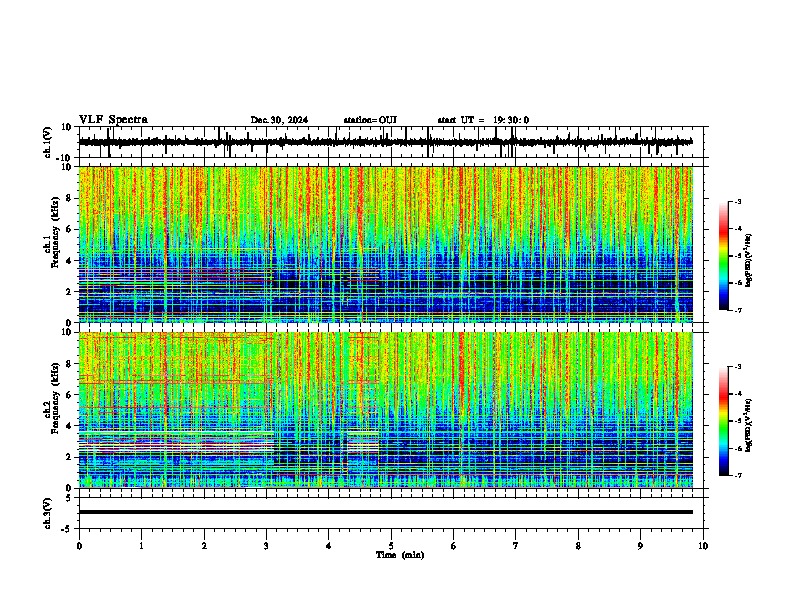The height and width of the screenshot is (612, 792).
Task: Click the 8 kHz tick on ch.1 frequency axis
Action: pyautogui.click(x=71, y=198)
